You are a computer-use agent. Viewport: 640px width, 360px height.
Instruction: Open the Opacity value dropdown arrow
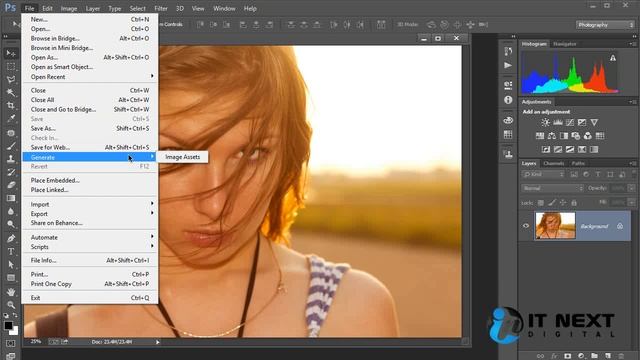(x=631, y=188)
